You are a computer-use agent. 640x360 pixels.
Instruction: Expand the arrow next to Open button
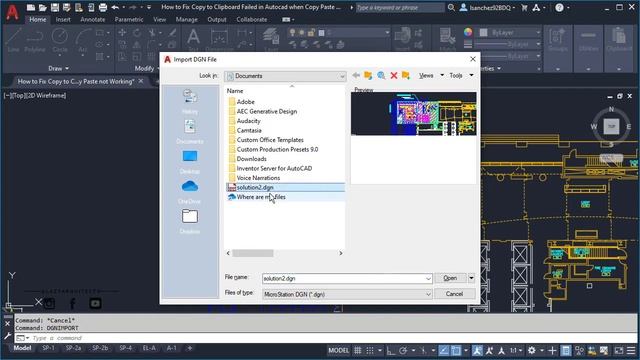click(471, 278)
